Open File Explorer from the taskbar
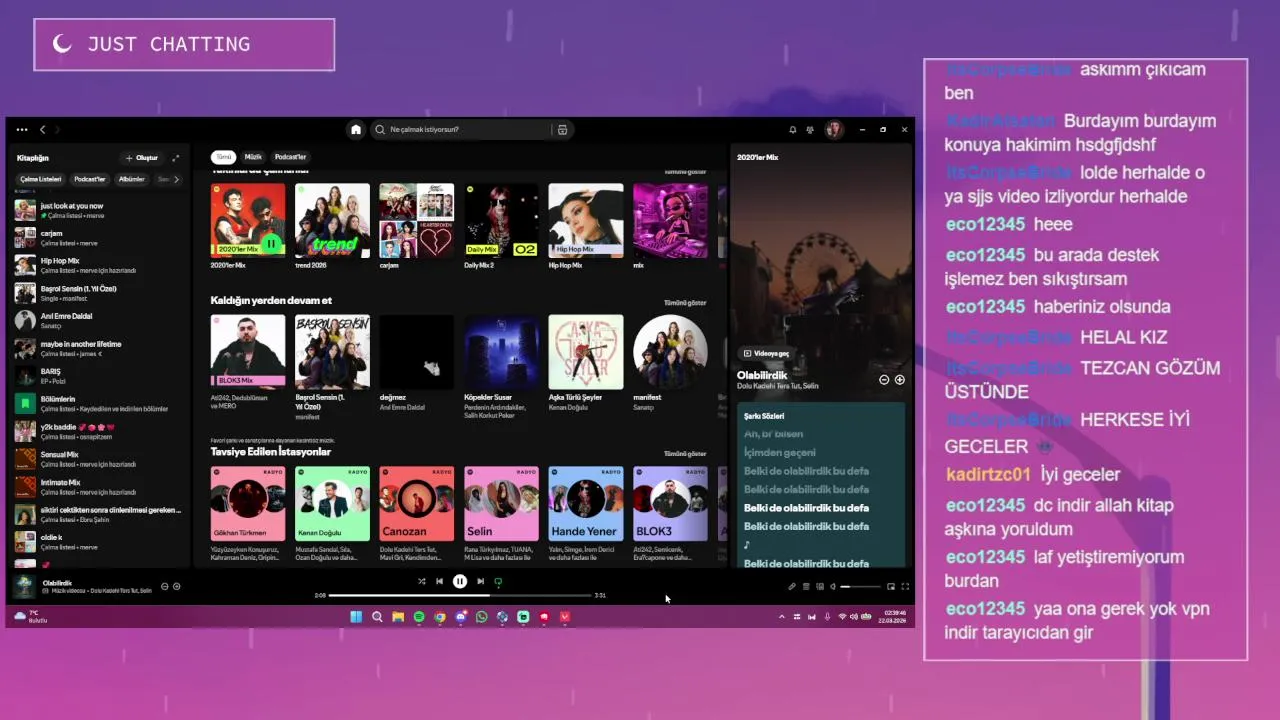Screen dimensions: 1280x720 (398, 617)
